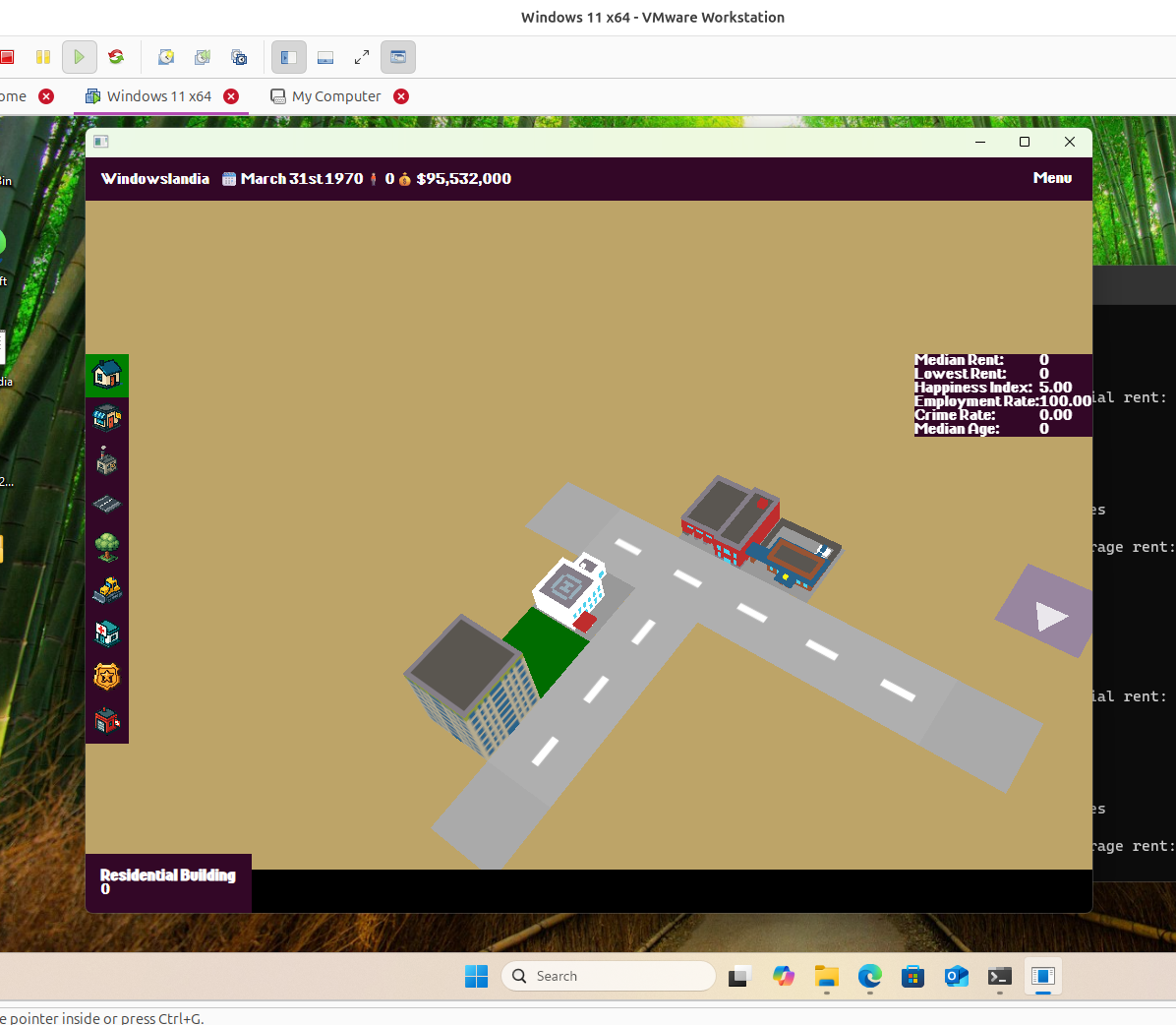Select the residential house build tool

click(x=107, y=375)
